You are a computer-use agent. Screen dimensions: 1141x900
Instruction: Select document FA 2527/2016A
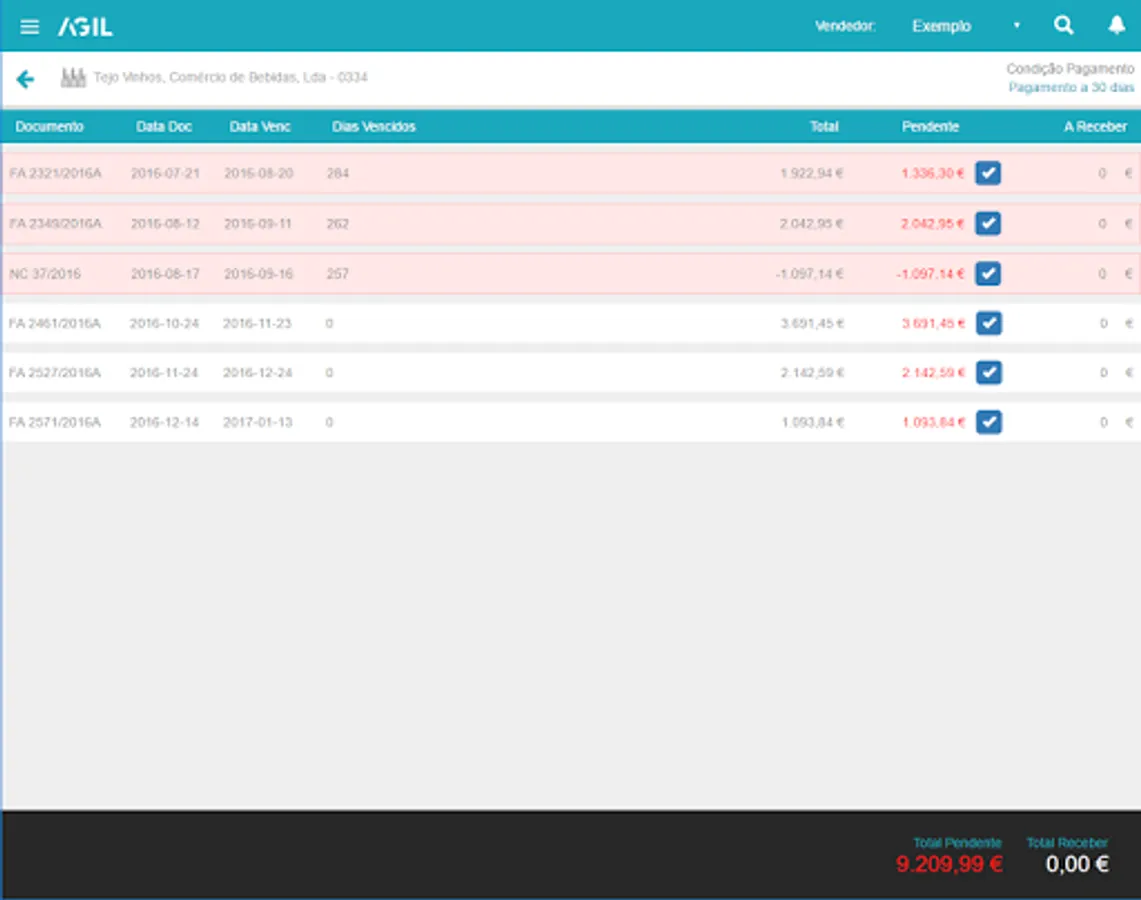point(55,373)
